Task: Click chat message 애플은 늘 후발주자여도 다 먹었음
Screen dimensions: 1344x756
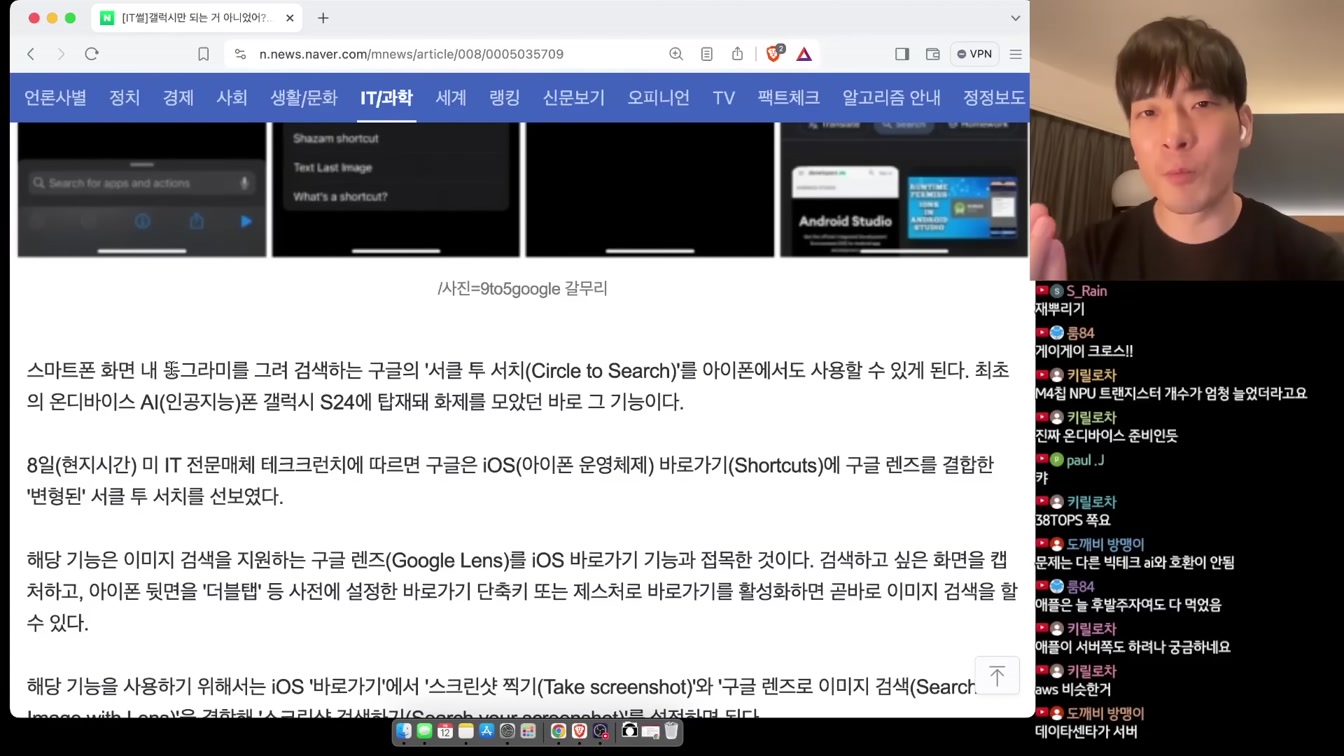Action: tap(1128, 605)
